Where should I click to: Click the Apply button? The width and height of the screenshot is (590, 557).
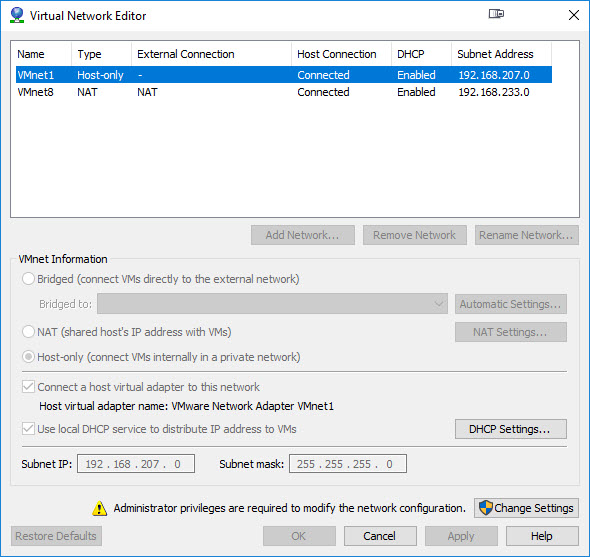[x=461, y=536]
